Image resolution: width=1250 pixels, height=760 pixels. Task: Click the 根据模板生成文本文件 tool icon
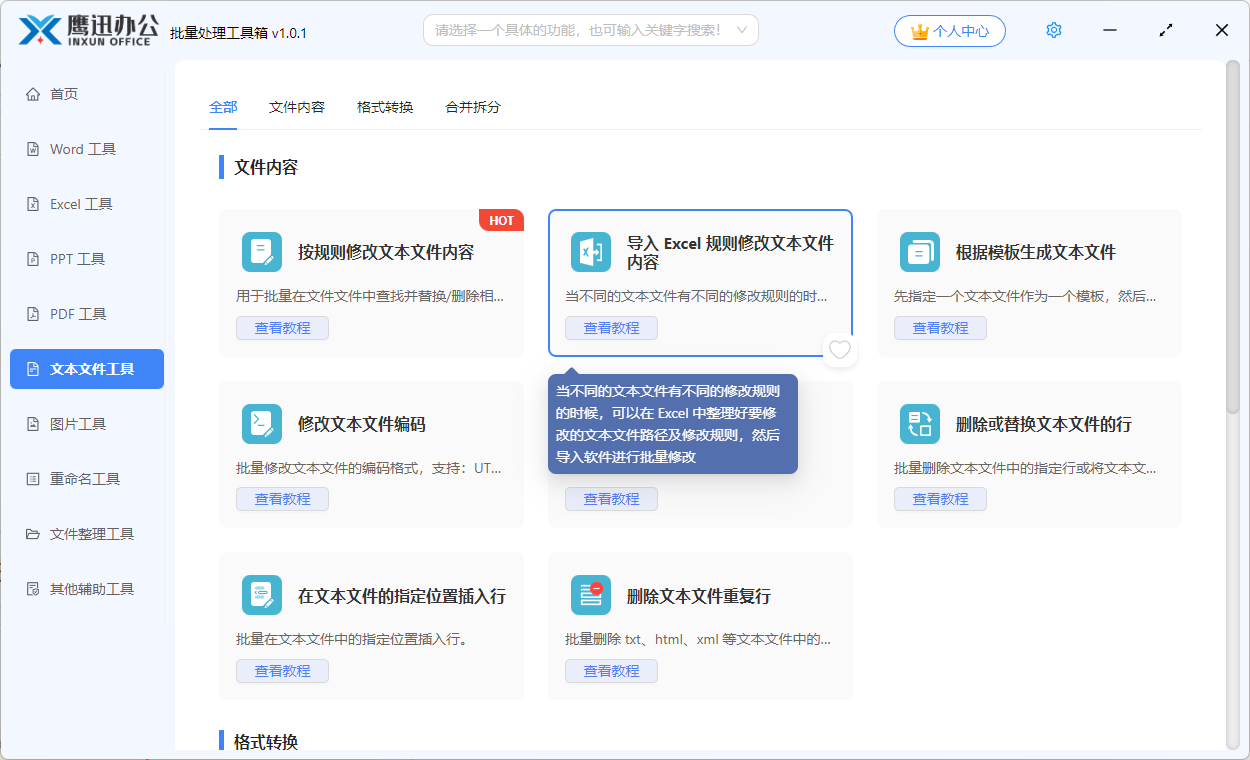click(920, 252)
